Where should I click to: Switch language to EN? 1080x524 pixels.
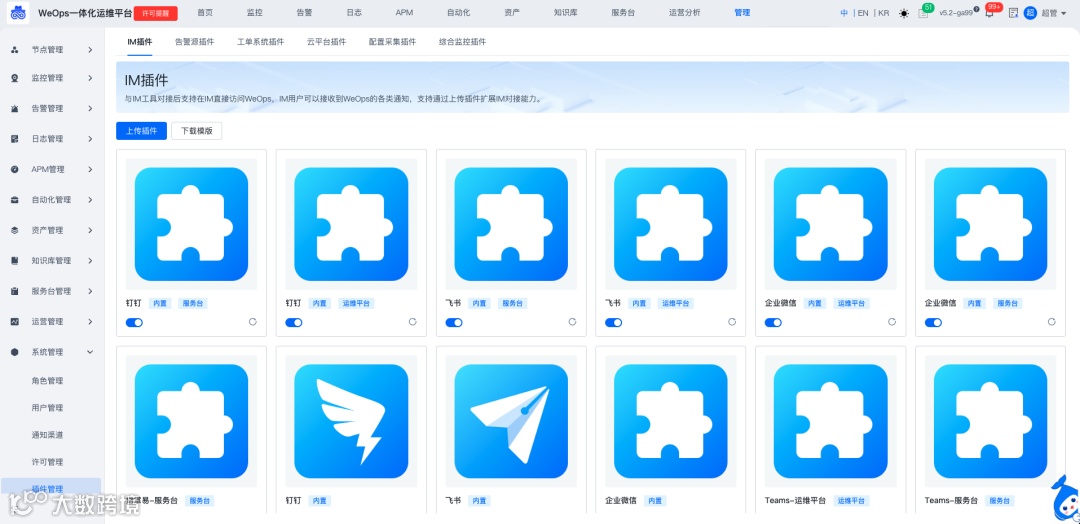(x=862, y=13)
